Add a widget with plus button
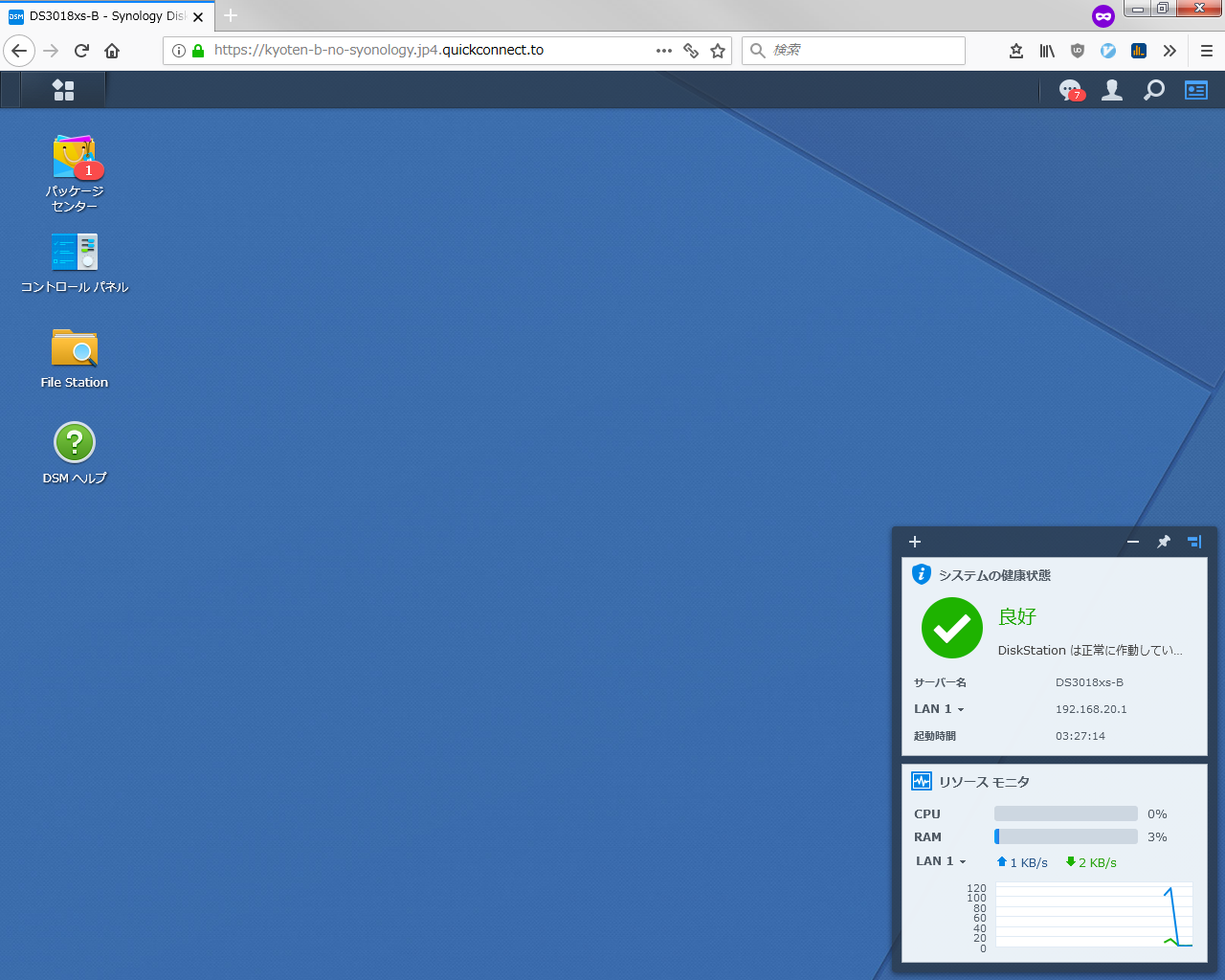 (x=915, y=542)
